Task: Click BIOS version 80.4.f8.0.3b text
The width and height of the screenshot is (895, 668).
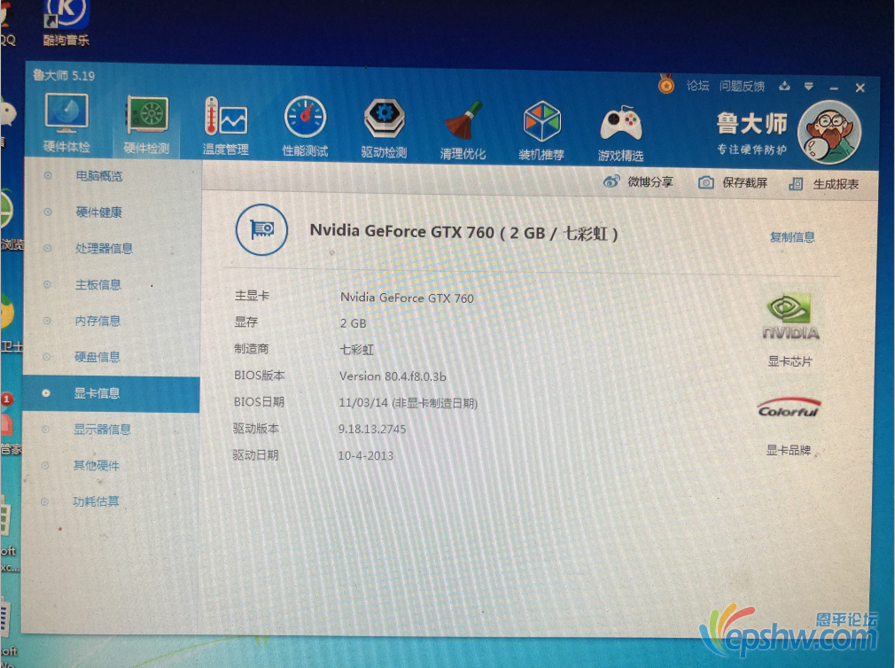Action: pyautogui.click(x=393, y=376)
